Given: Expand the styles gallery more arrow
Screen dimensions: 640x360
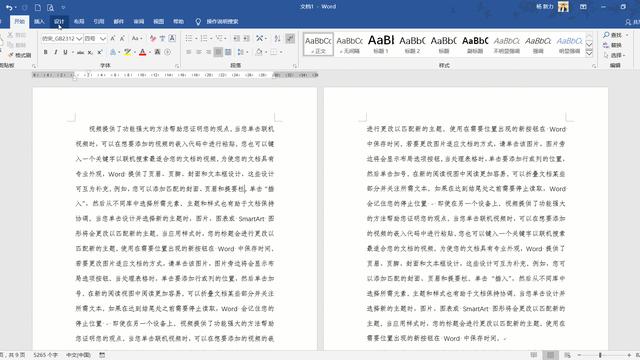Looking at the screenshot, I should [589, 53].
